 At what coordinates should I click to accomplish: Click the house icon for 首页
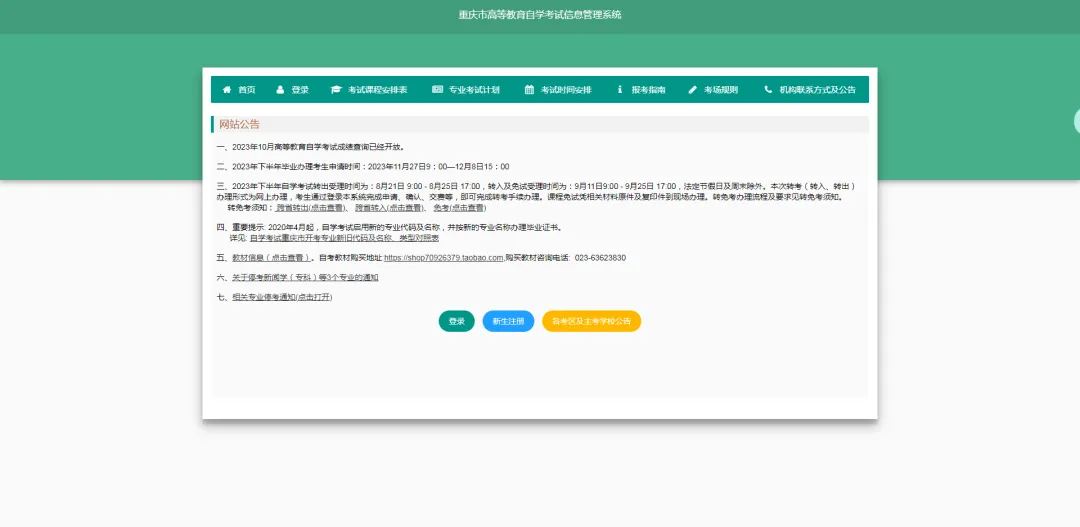(x=227, y=90)
